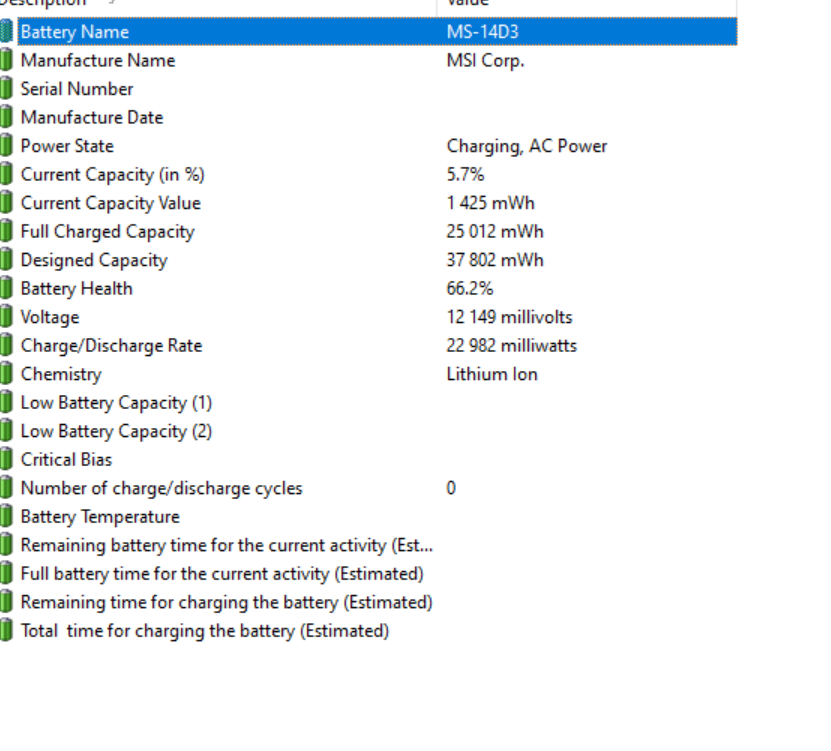Select Full battery time for current activity label

[x=222, y=575]
